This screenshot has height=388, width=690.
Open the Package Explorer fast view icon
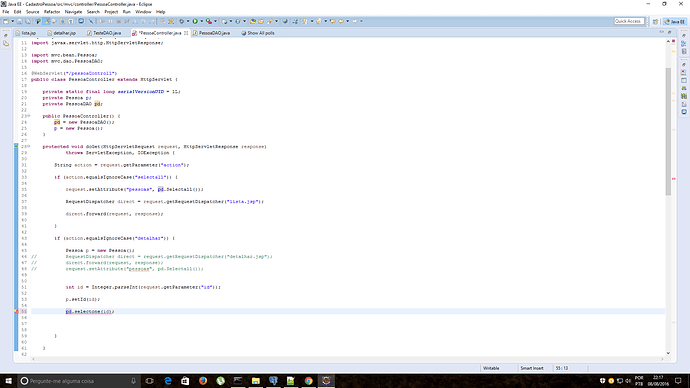pos(6,44)
